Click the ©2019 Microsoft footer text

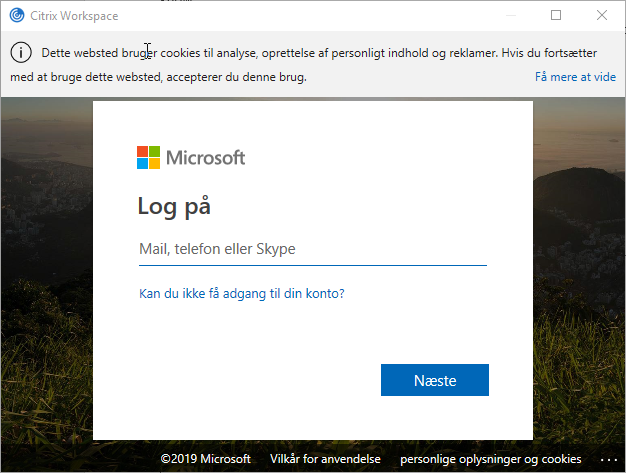pyautogui.click(x=206, y=459)
